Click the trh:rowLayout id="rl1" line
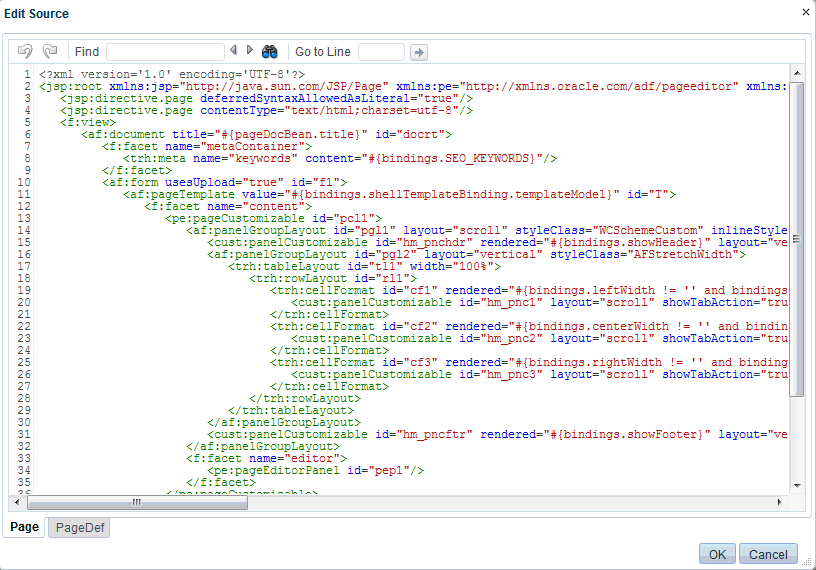The width and height of the screenshot is (816, 570). coord(333,278)
